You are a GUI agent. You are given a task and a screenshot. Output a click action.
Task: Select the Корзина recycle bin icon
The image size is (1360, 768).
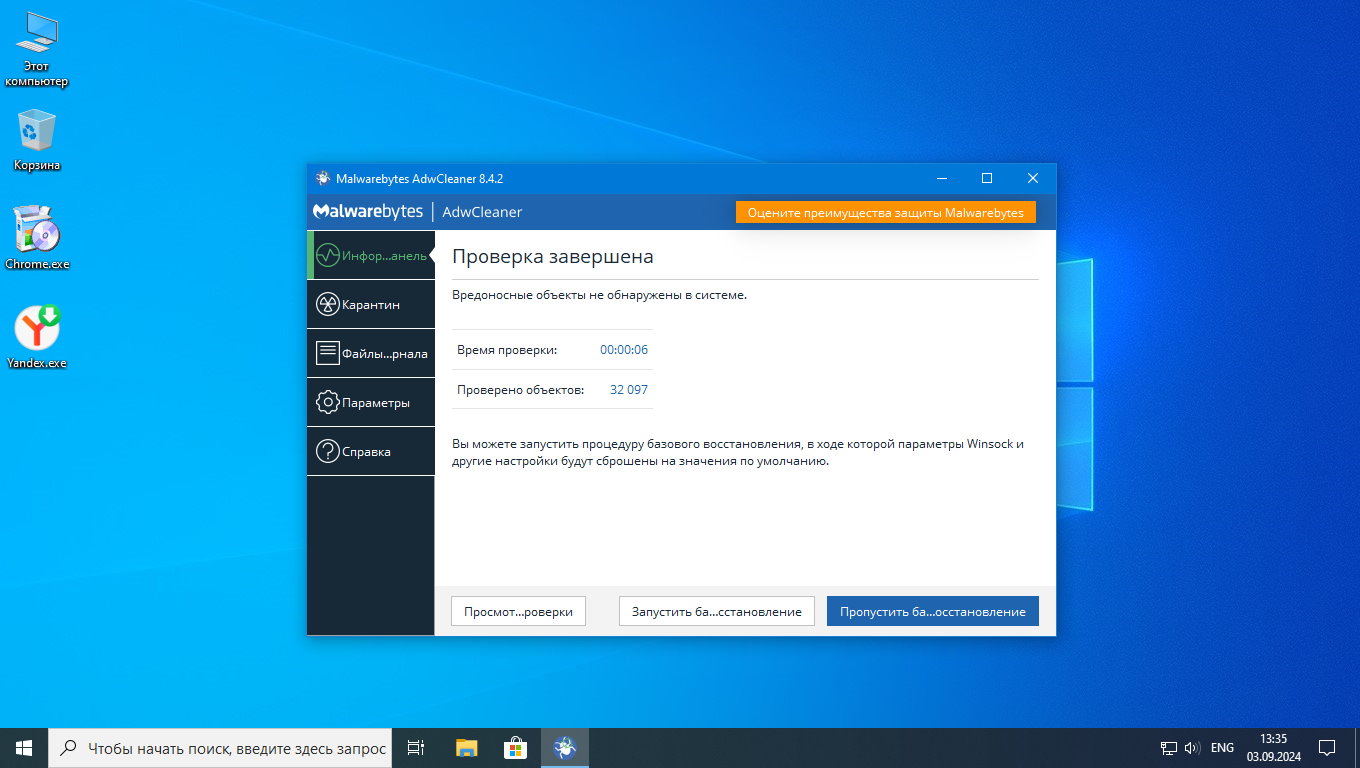pos(37,140)
